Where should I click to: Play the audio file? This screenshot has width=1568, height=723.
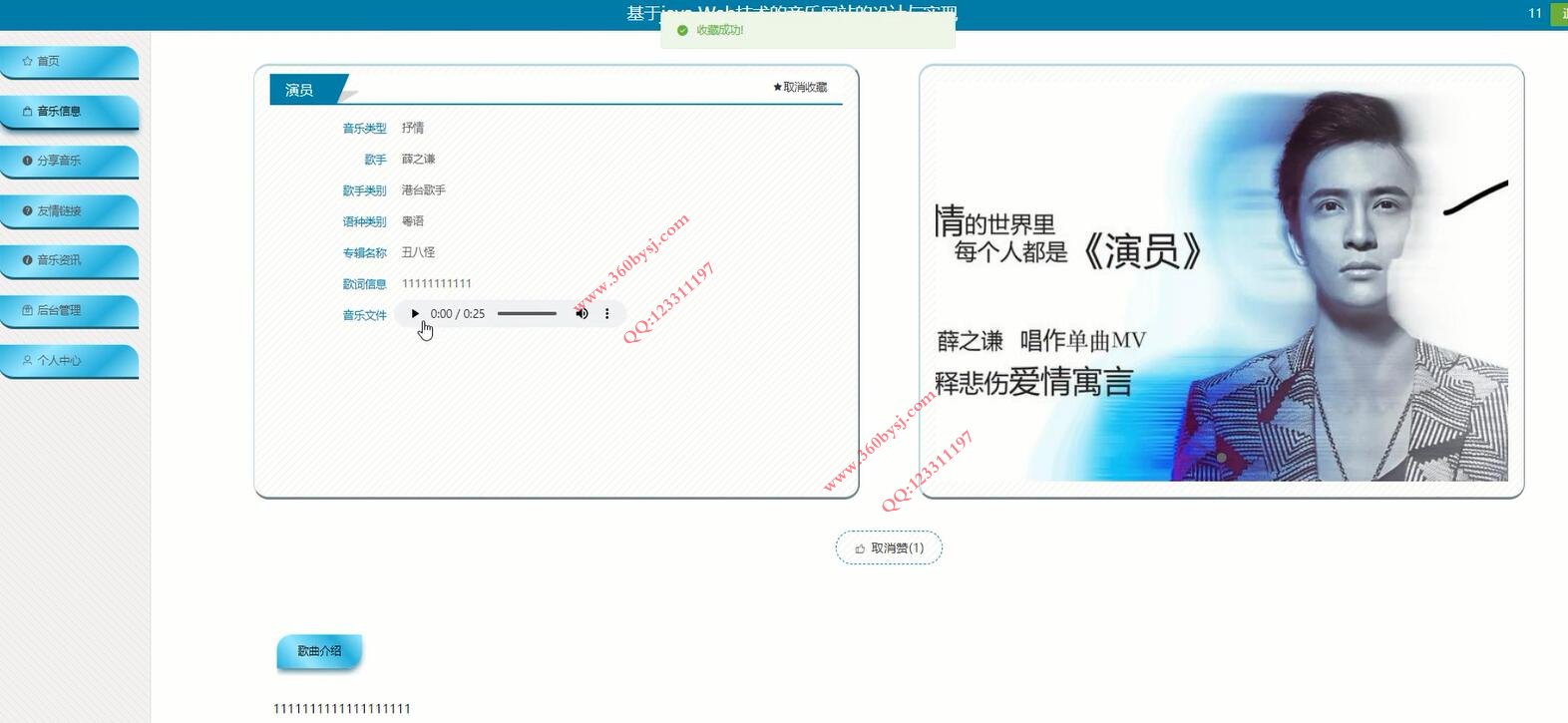[415, 314]
